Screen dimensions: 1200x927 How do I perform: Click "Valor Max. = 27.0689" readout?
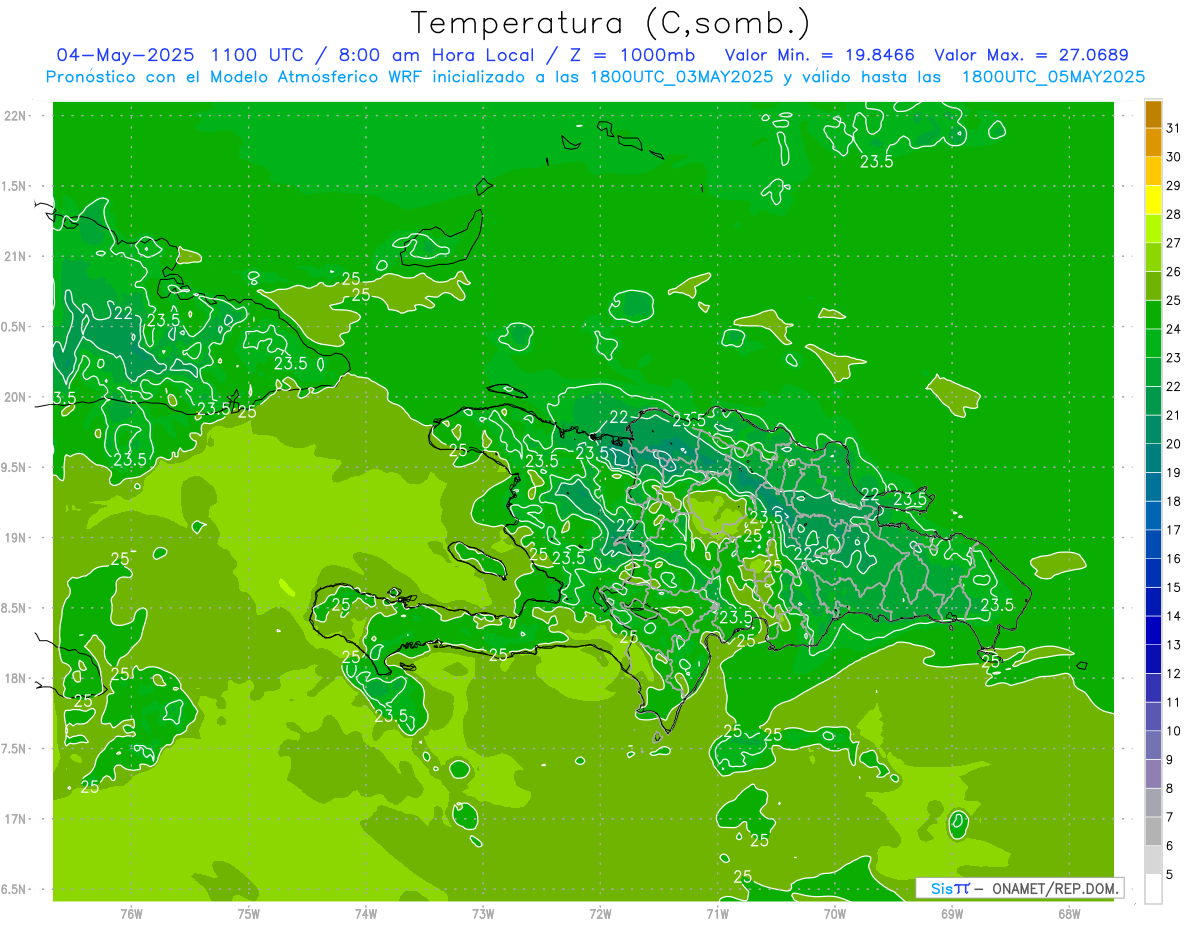click(x=1031, y=54)
